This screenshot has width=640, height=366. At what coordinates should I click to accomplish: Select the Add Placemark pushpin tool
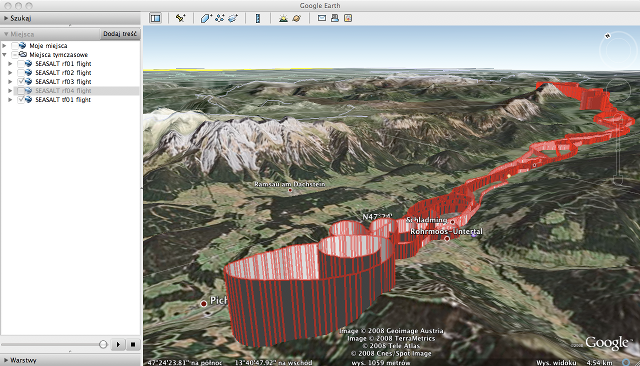(180, 18)
